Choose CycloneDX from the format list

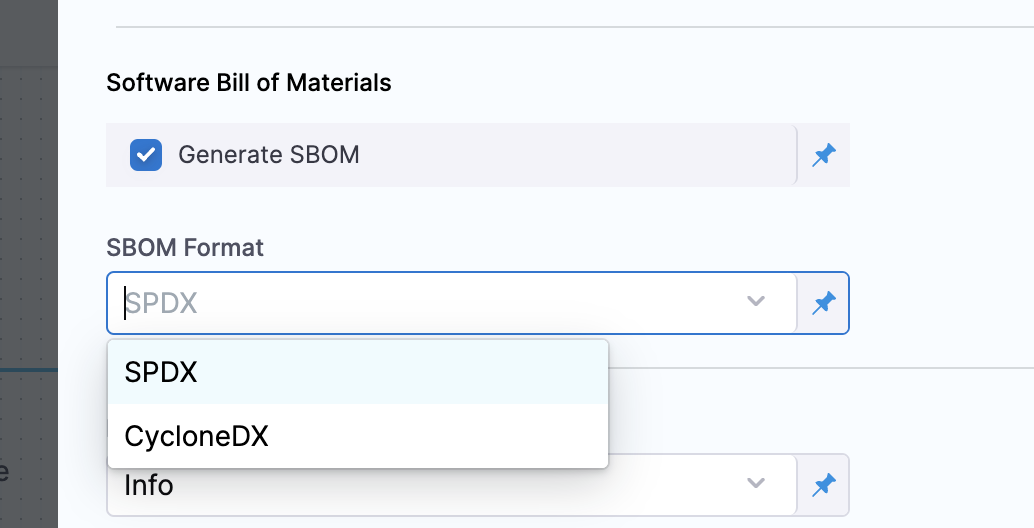pos(196,436)
